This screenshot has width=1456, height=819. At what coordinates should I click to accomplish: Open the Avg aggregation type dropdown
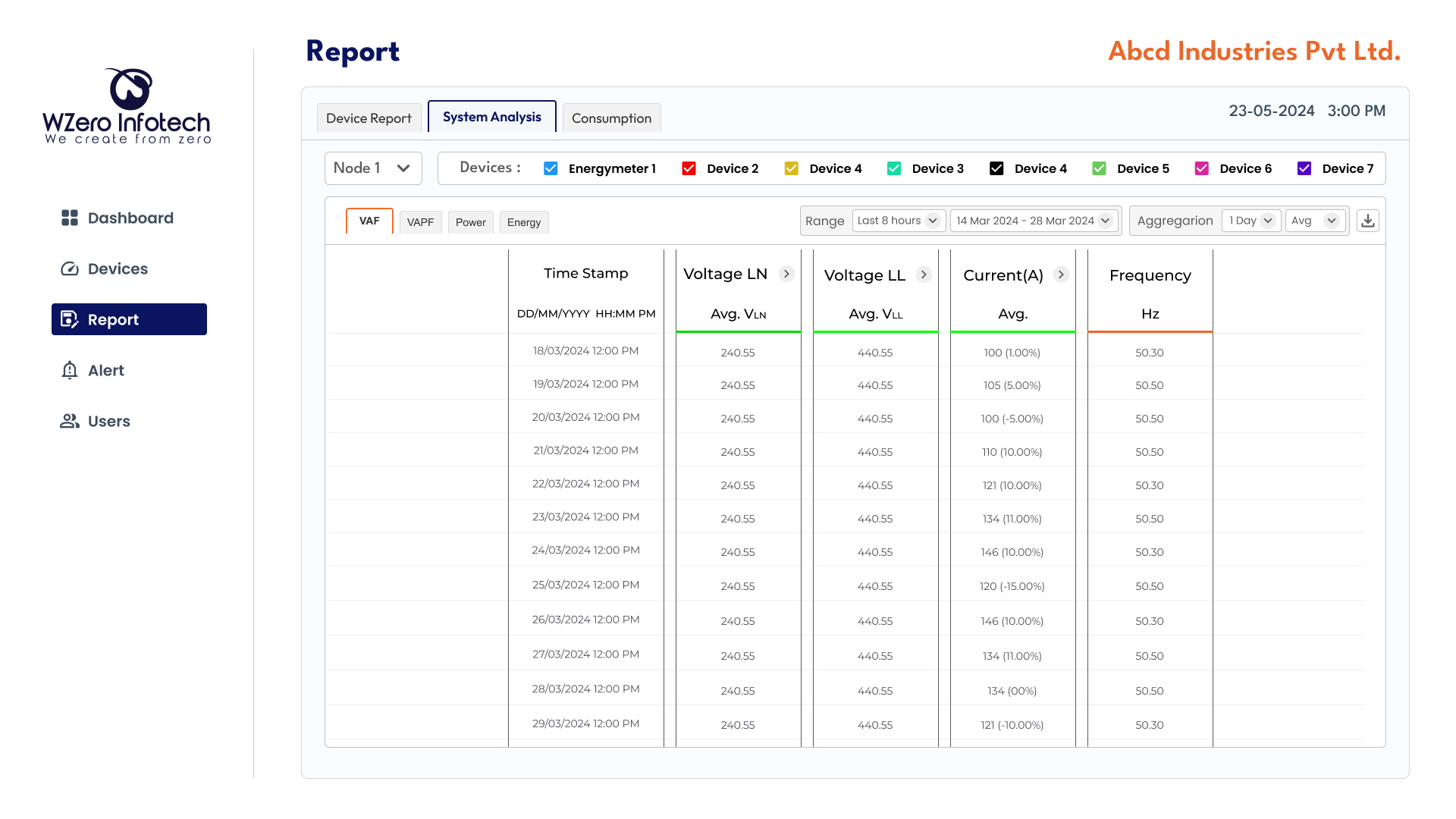(1315, 221)
